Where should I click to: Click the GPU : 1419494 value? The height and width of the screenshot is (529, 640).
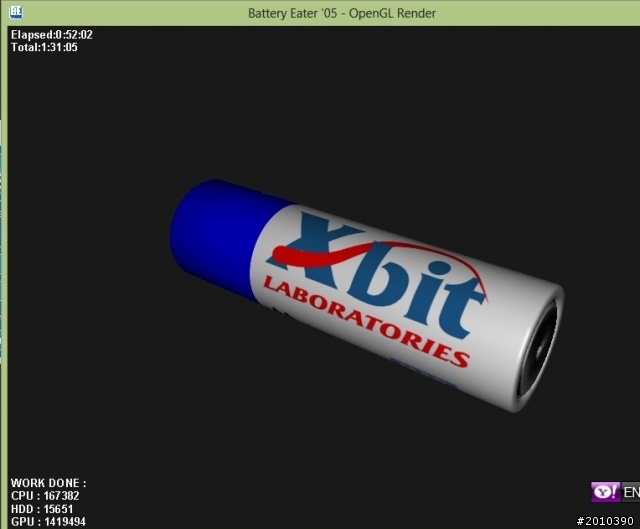(x=48, y=522)
